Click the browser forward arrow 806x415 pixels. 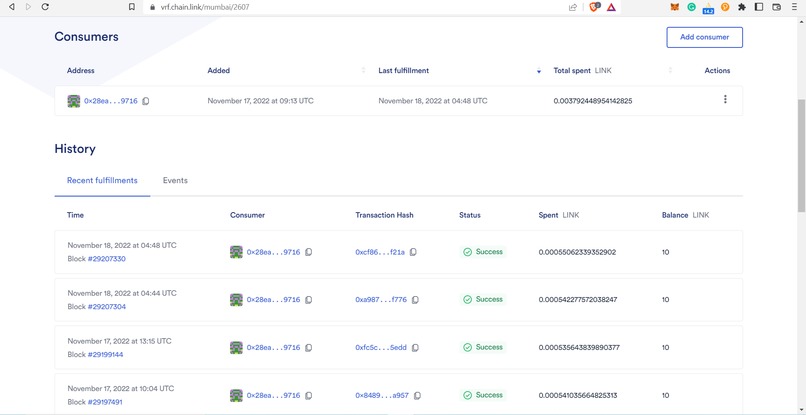pos(28,7)
